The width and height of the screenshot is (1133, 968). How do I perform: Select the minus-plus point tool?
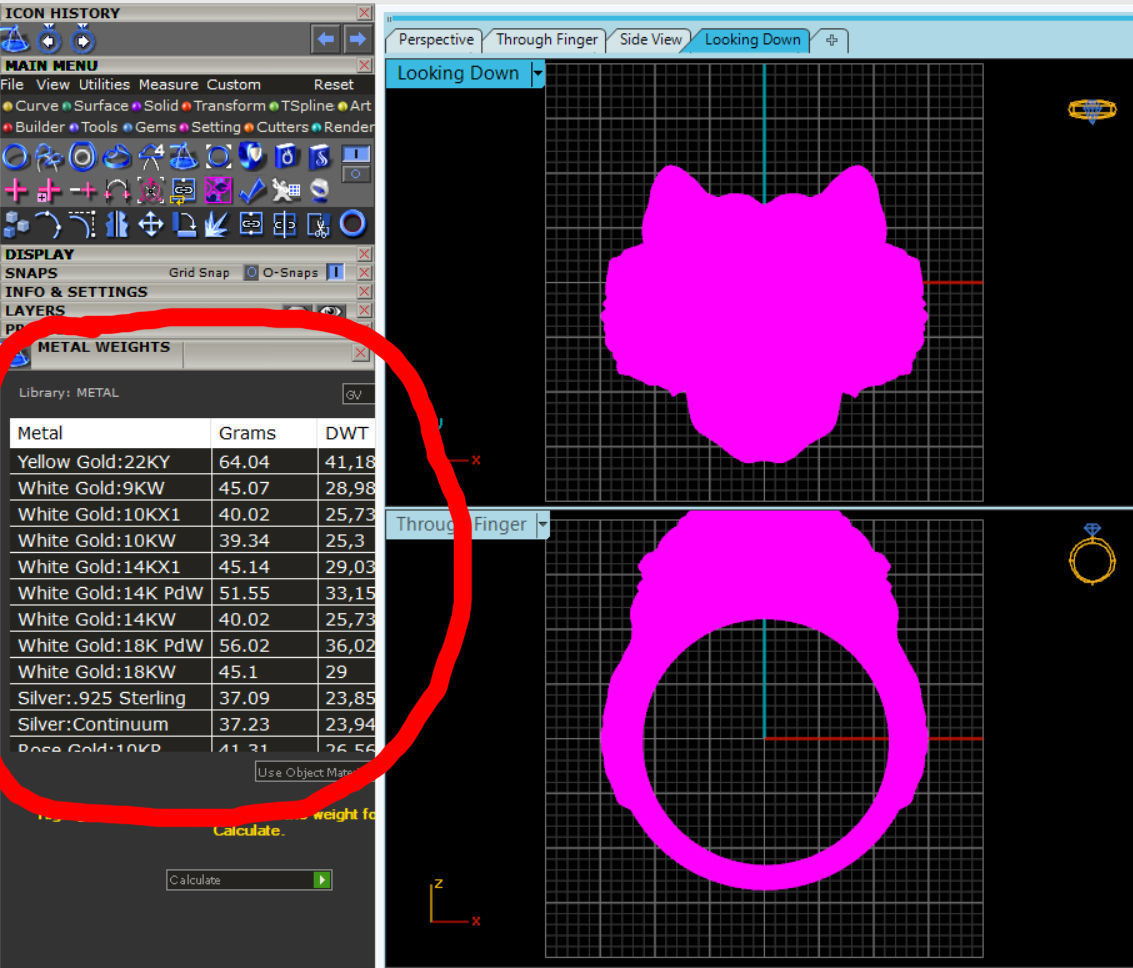pyautogui.click(x=83, y=191)
